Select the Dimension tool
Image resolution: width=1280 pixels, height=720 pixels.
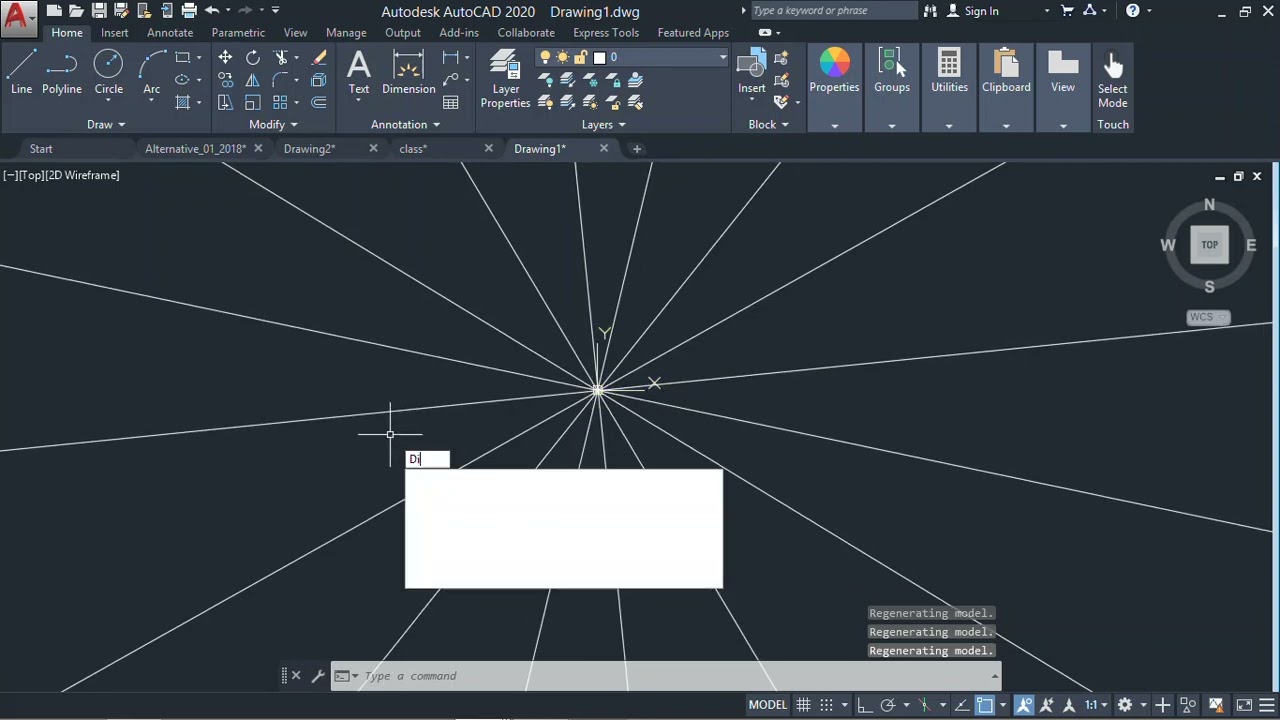coord(408,74)
